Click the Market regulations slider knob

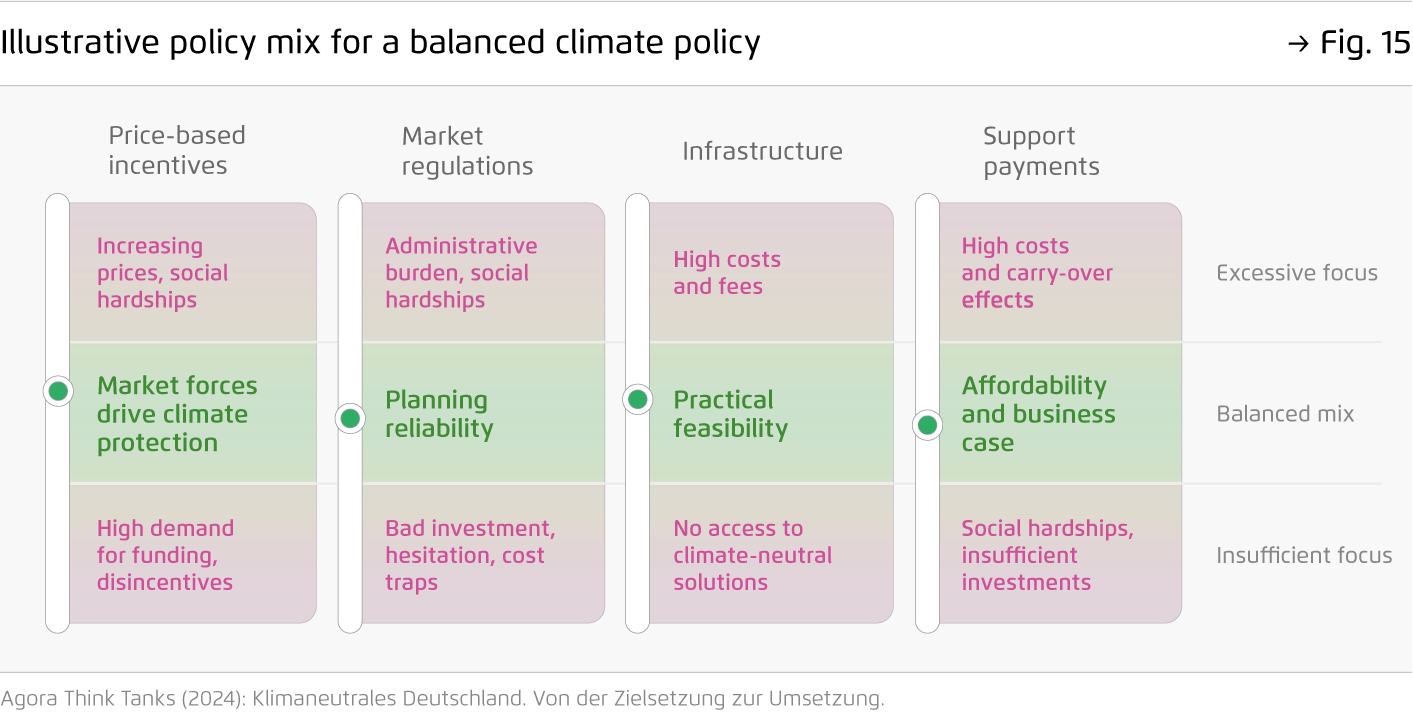point(350,418)
